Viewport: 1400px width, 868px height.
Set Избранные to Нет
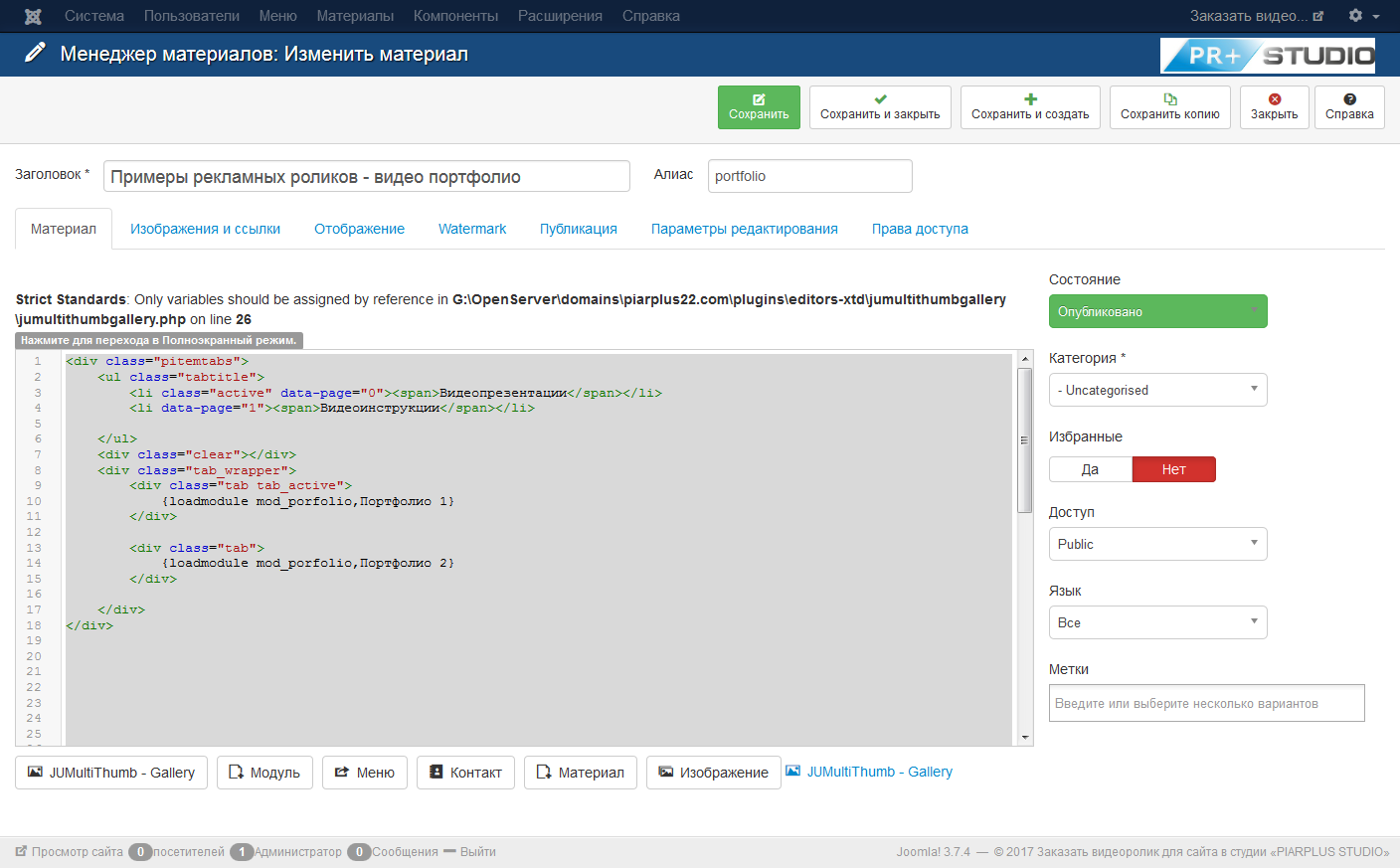click(1173, 469)
